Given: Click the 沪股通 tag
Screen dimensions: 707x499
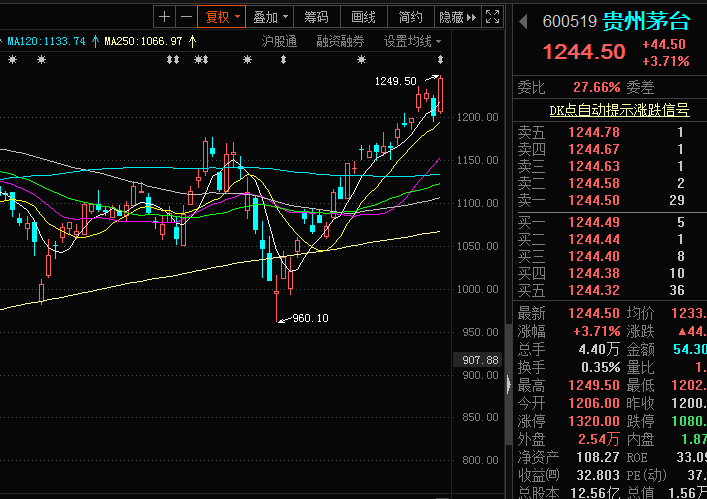Looking at the screenshot, I should 279,42.
